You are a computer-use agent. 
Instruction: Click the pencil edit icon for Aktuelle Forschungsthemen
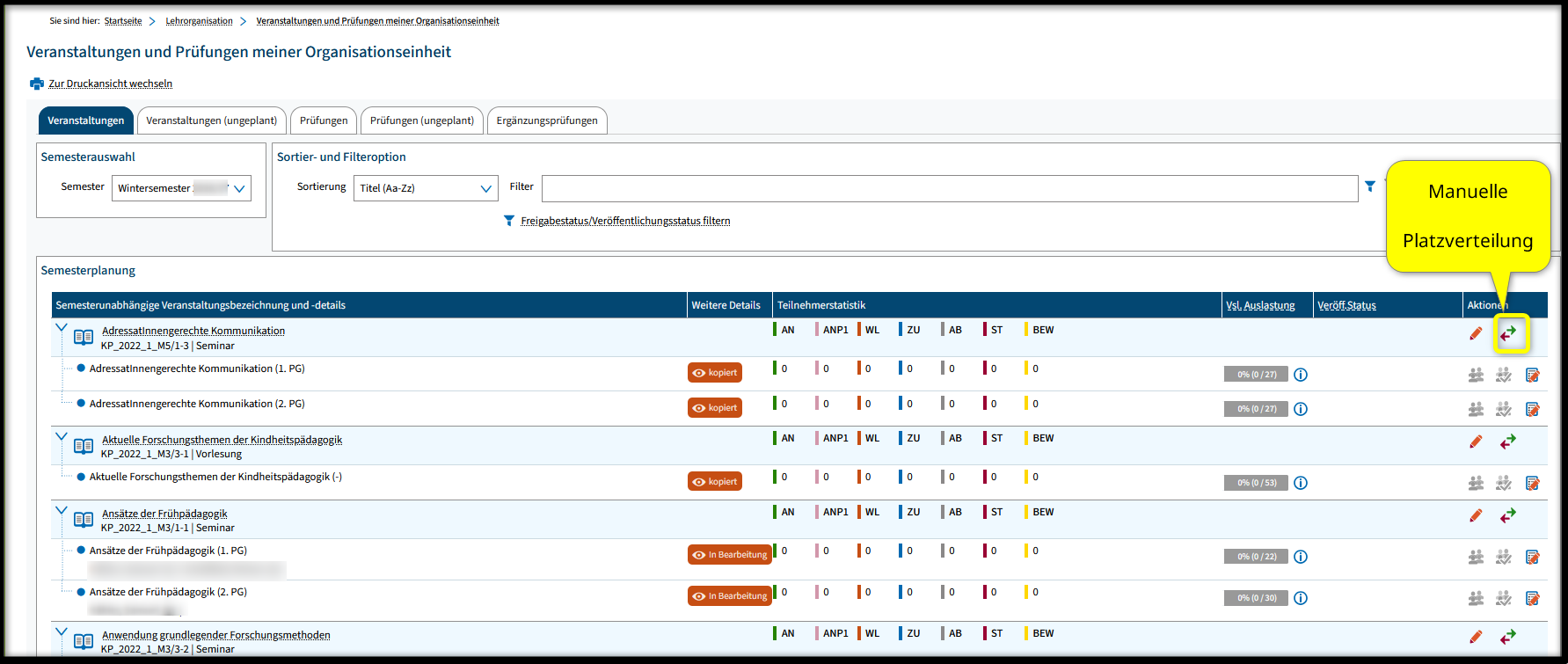pos(1476,441)
